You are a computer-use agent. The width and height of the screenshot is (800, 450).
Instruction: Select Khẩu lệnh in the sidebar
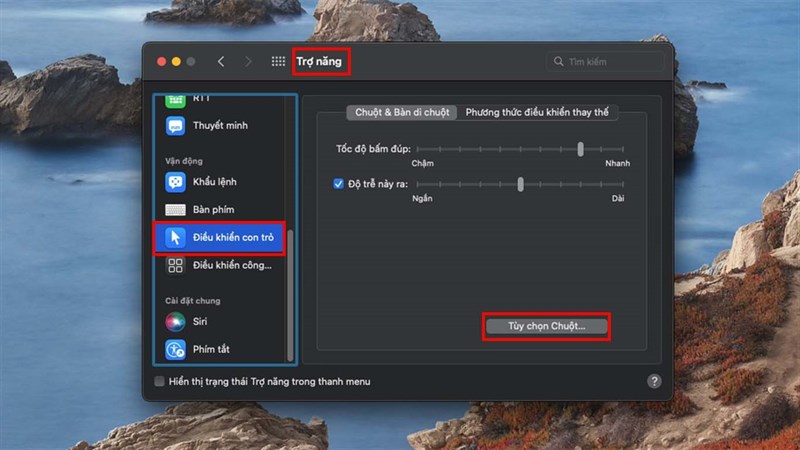point(215,182)
